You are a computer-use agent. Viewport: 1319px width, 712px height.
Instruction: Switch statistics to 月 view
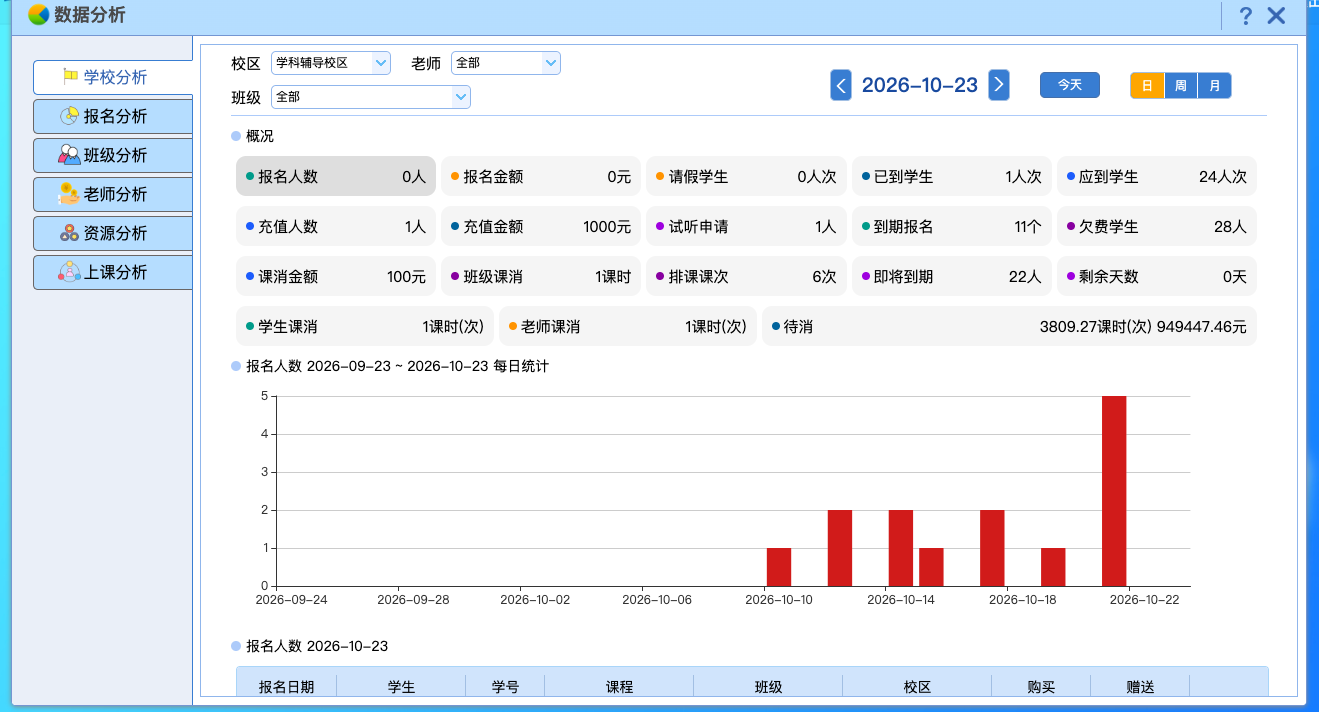click(1215, 86)
